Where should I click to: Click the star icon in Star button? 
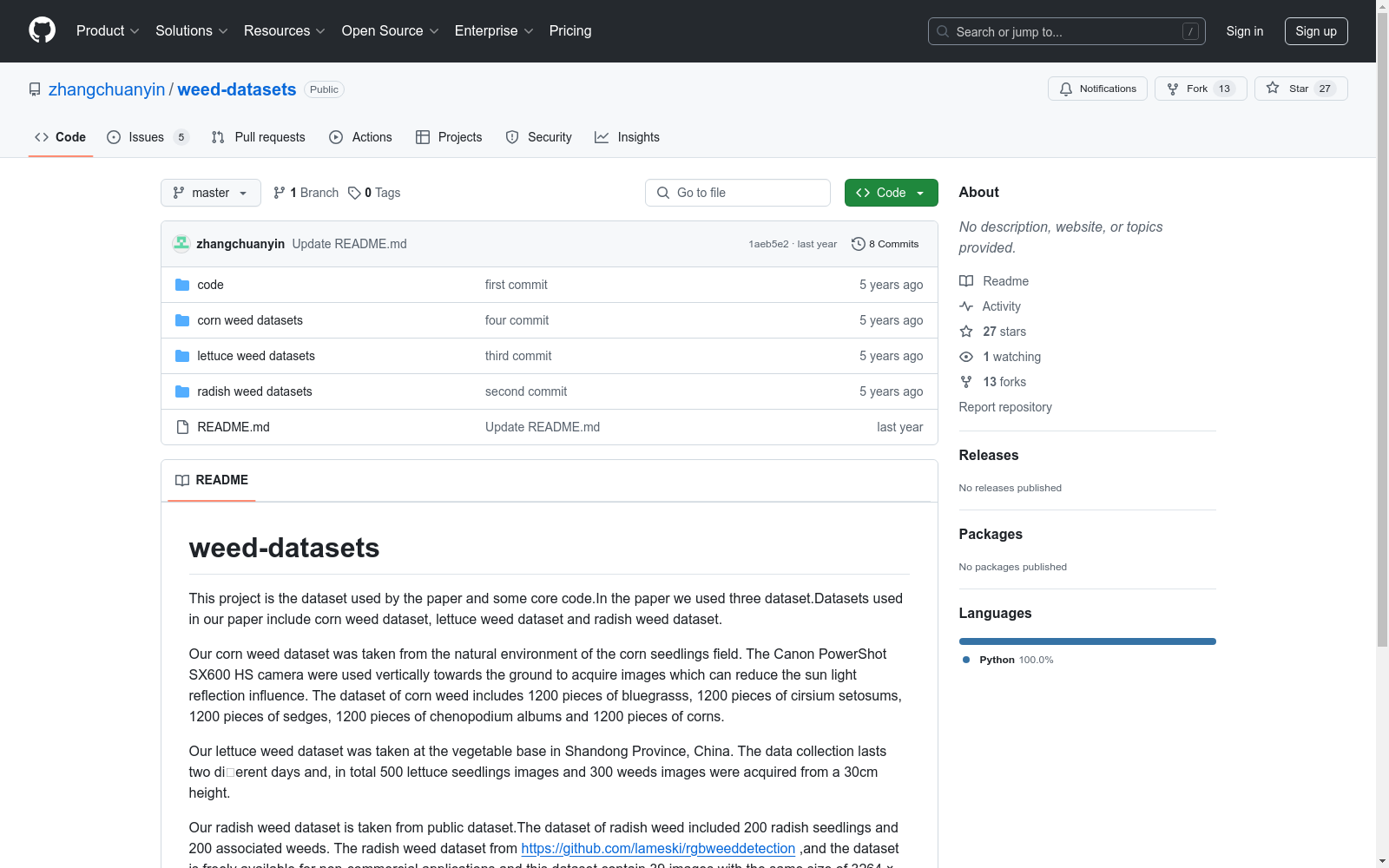click(1273, 88)
